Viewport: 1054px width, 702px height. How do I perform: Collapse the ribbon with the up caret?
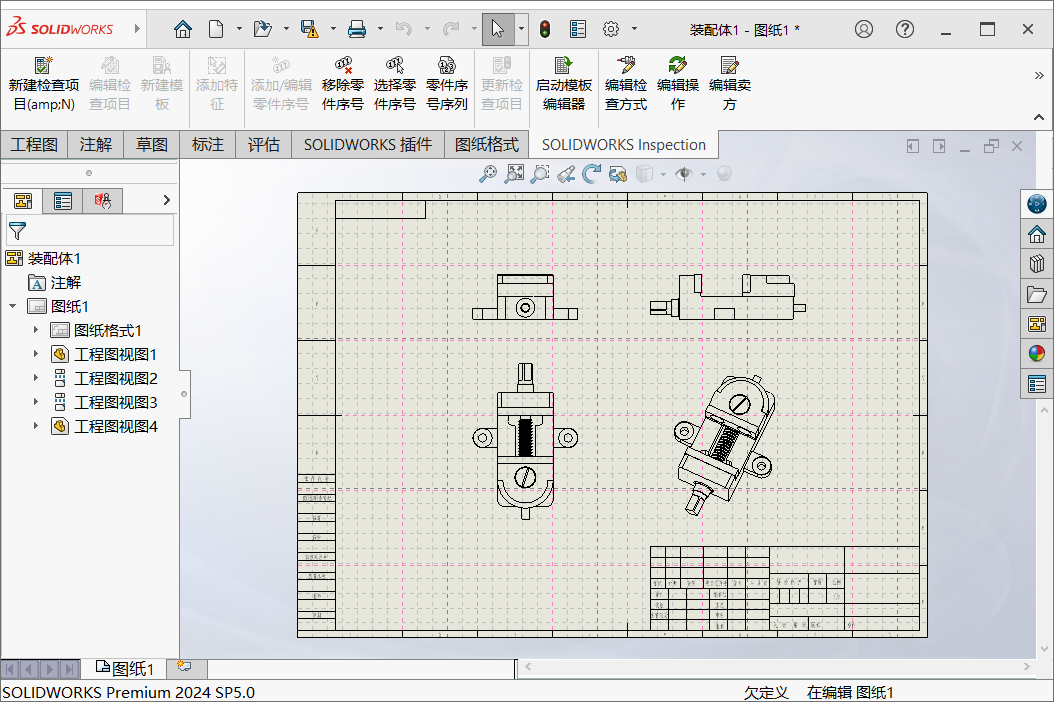(1039, 117)
